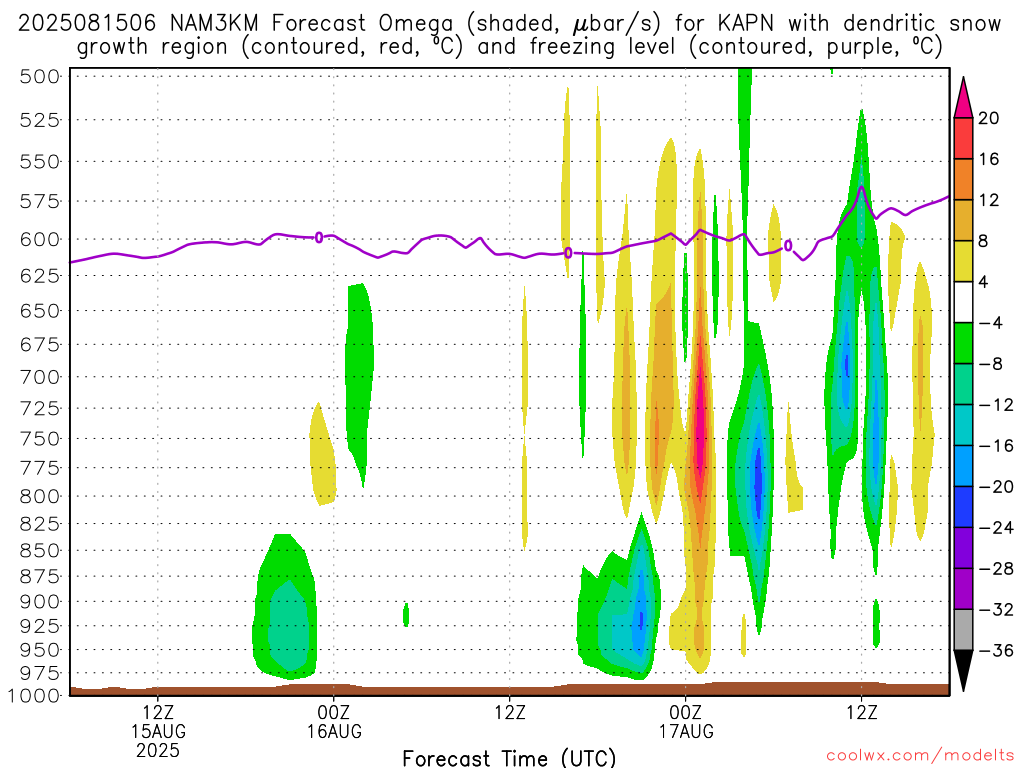This screenshot has height=768, width=1024.
Task: Select the '625' pressure level label
Action: [40, 276]
